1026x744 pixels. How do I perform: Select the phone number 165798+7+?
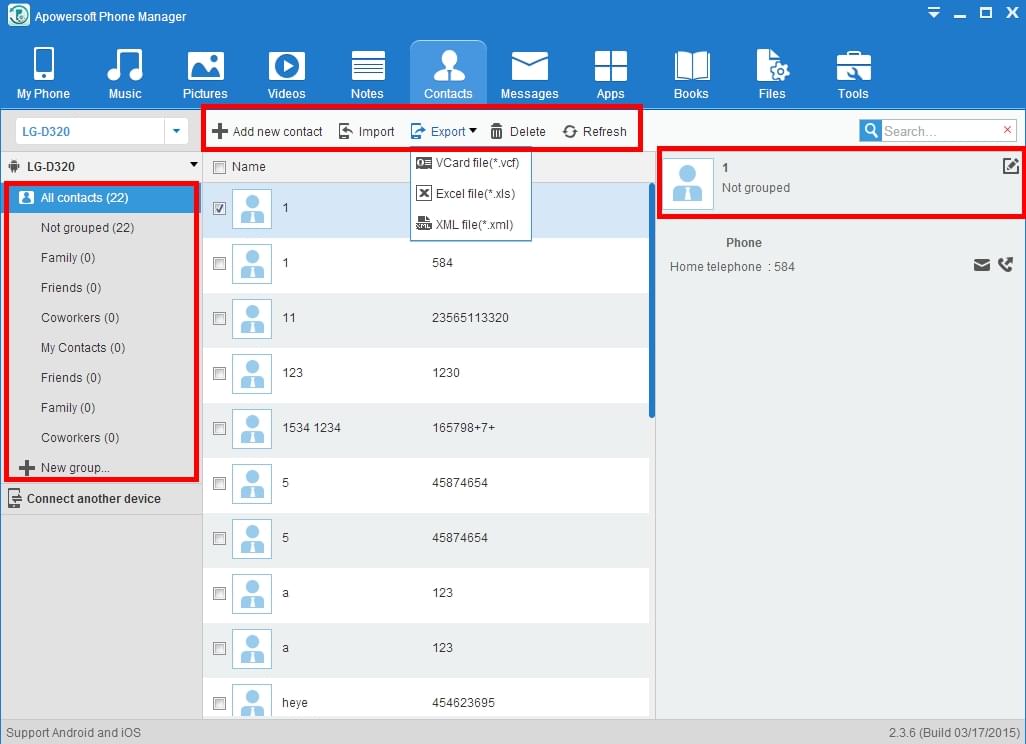(x=463, y=428)
